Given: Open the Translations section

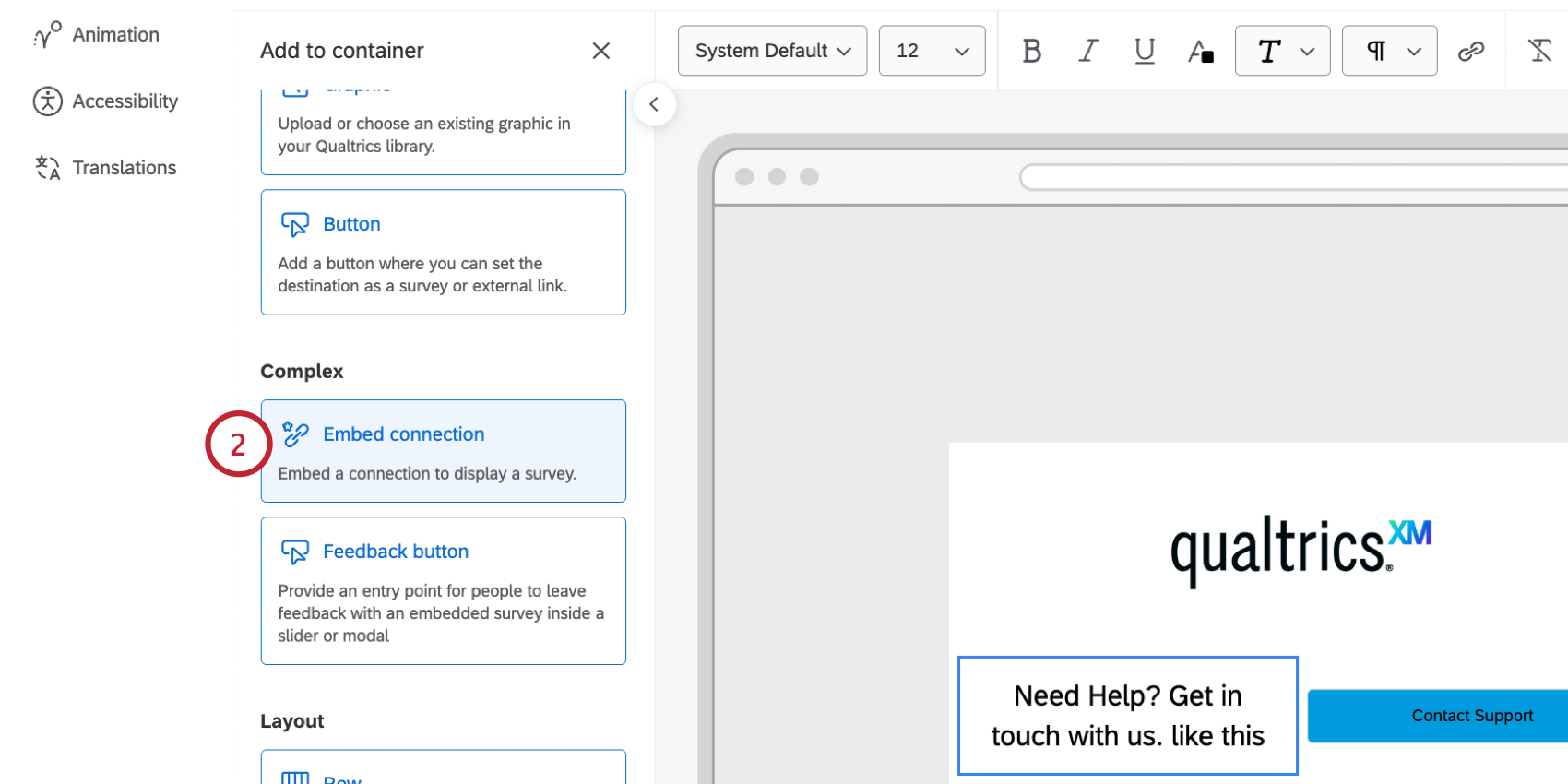Looking at the screenshot, I should [105, 168].
